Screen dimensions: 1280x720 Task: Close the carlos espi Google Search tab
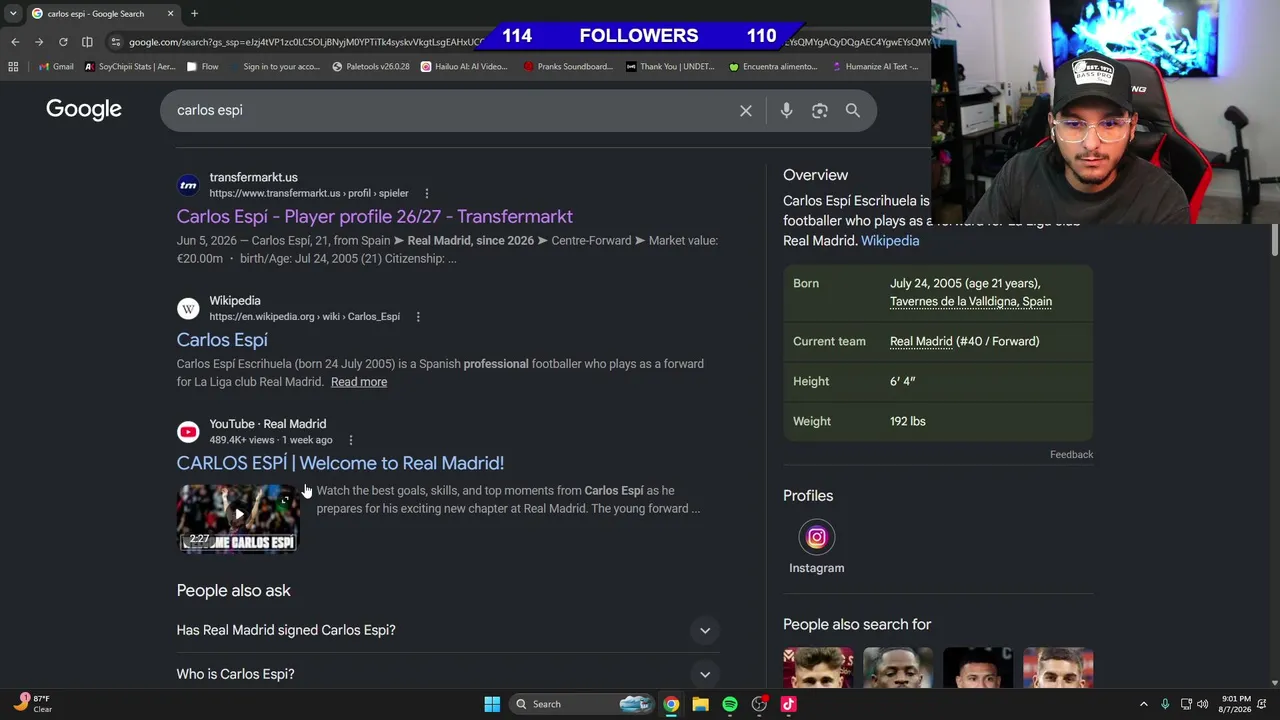[170, 13]
